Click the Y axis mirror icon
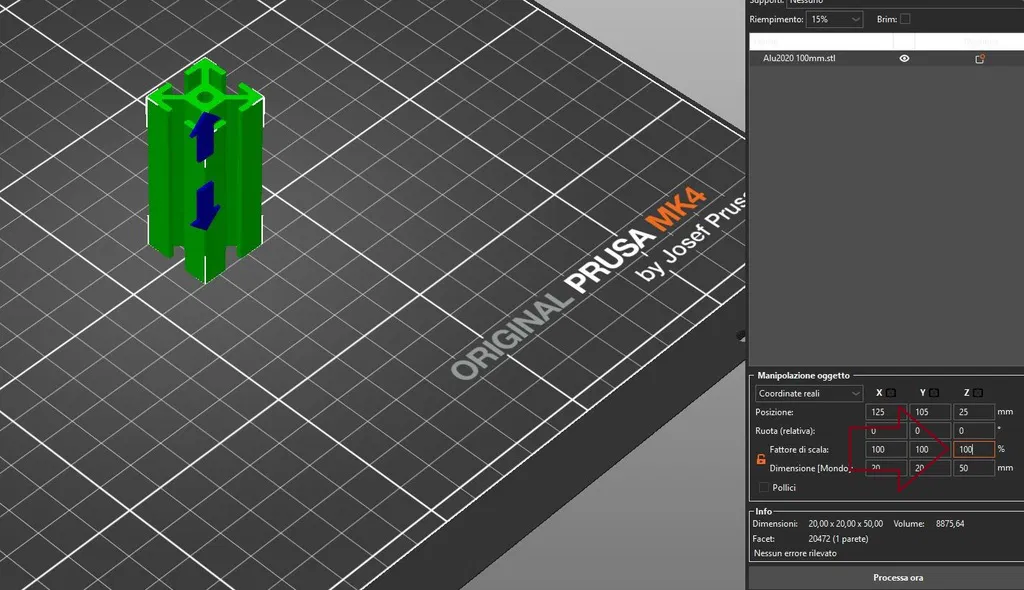This screenshot has width=1024, height=590. tap(934, 393)
